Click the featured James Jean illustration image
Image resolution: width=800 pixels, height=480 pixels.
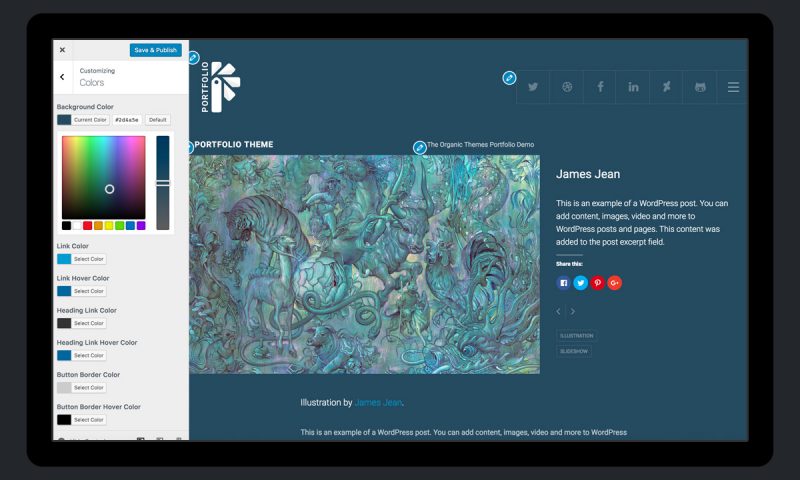coord(364,264)
